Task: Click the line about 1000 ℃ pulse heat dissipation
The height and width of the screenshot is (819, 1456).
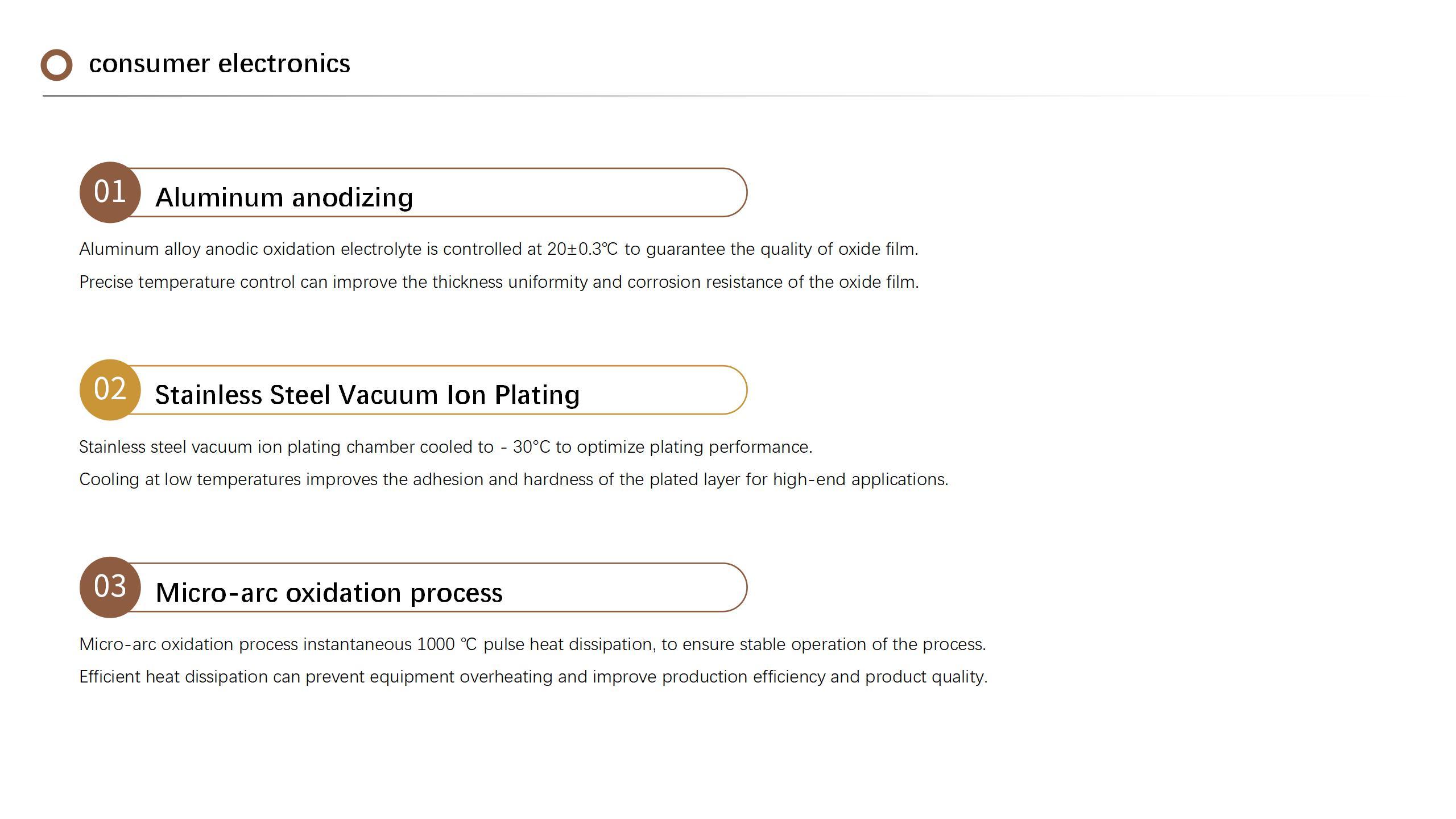Action: [532, 644]
